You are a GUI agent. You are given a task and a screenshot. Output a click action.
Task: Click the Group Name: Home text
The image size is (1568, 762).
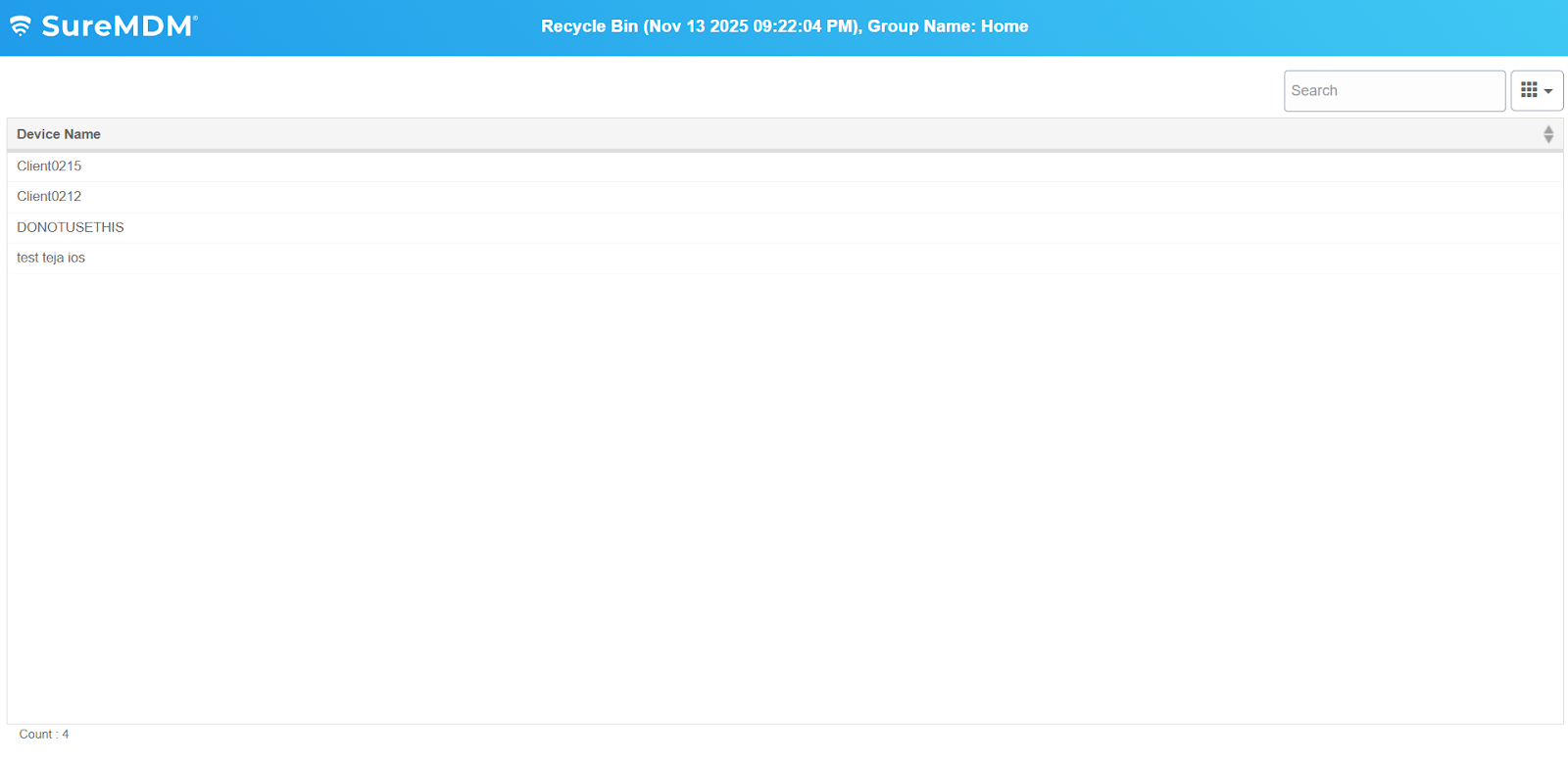click(948, 26)
